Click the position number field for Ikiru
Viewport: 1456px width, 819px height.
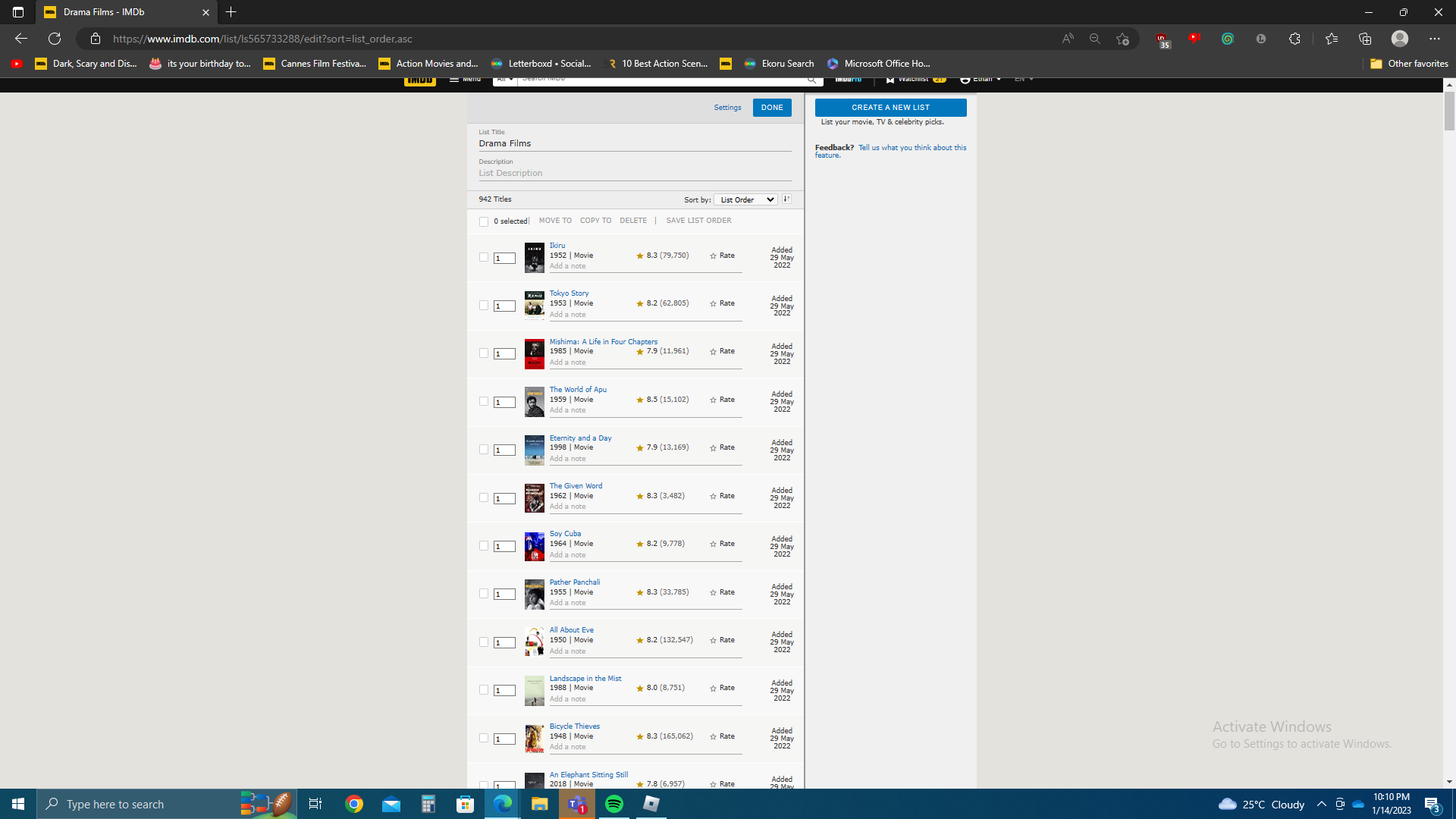coord(504,258)
